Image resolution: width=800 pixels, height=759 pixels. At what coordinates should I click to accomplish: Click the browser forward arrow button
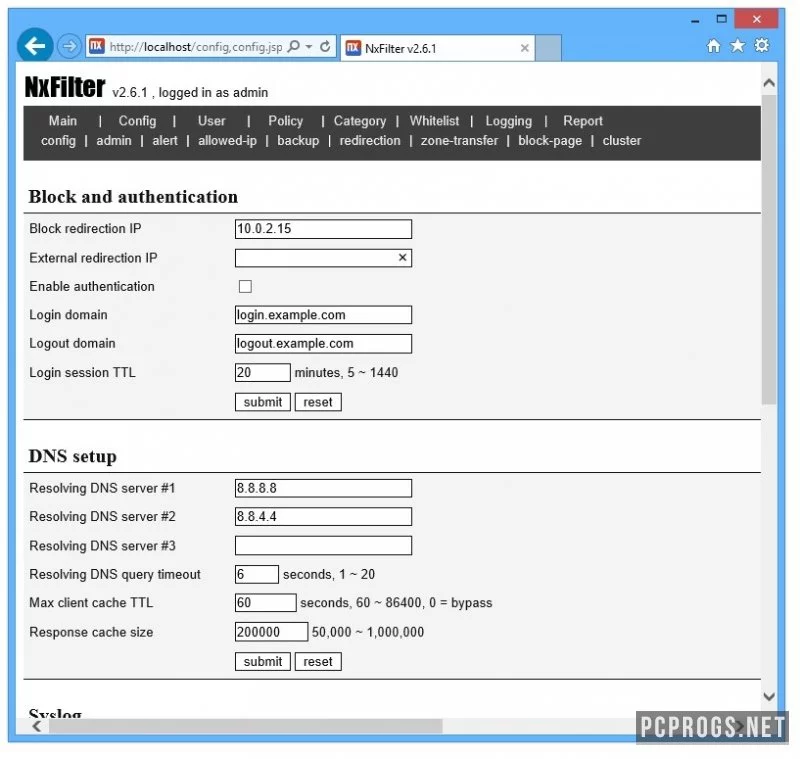(x=69, y=47)
